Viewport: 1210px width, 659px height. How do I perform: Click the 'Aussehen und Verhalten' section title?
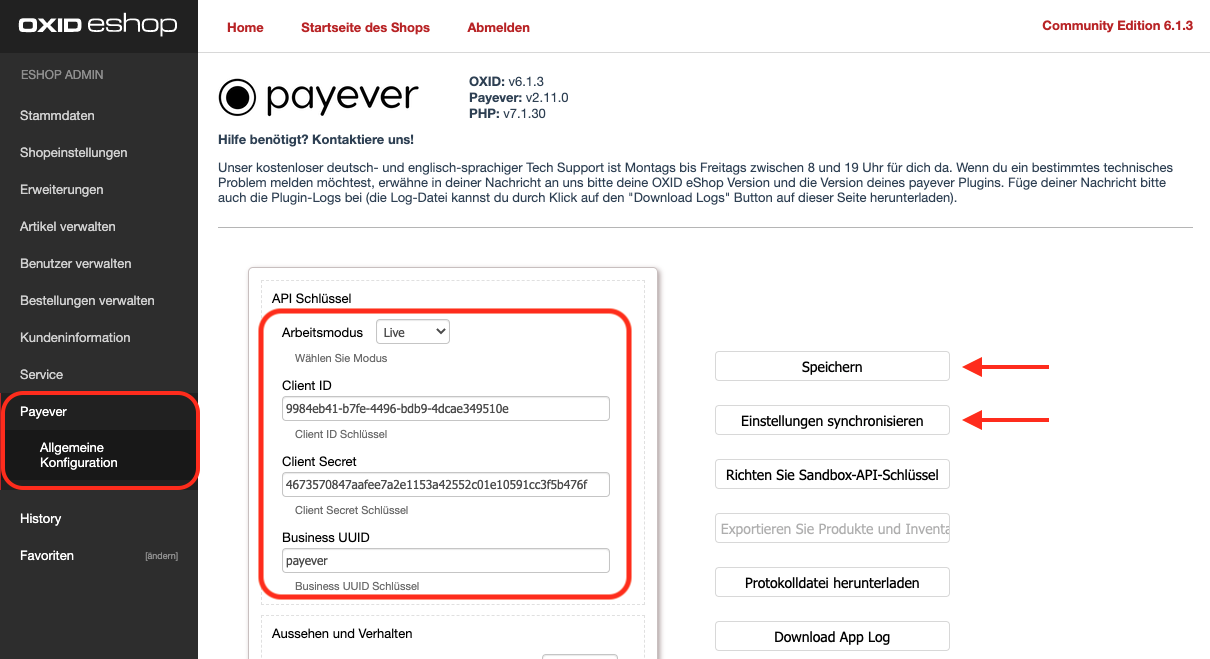coord(342,633)
